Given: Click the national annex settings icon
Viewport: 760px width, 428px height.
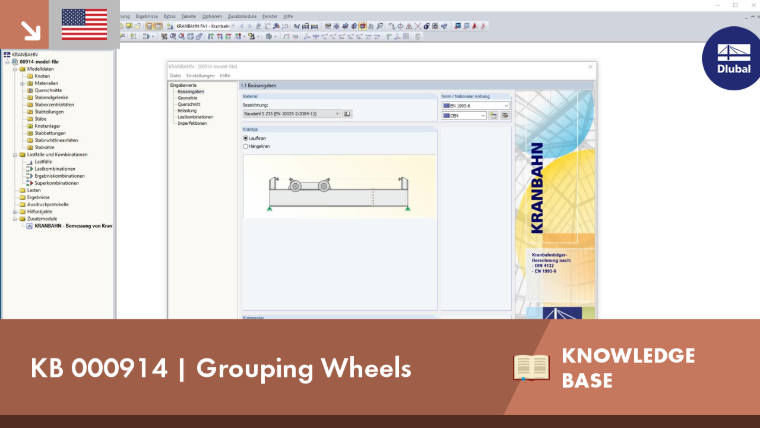Looking at the screenshot, I should pos(505,115).
